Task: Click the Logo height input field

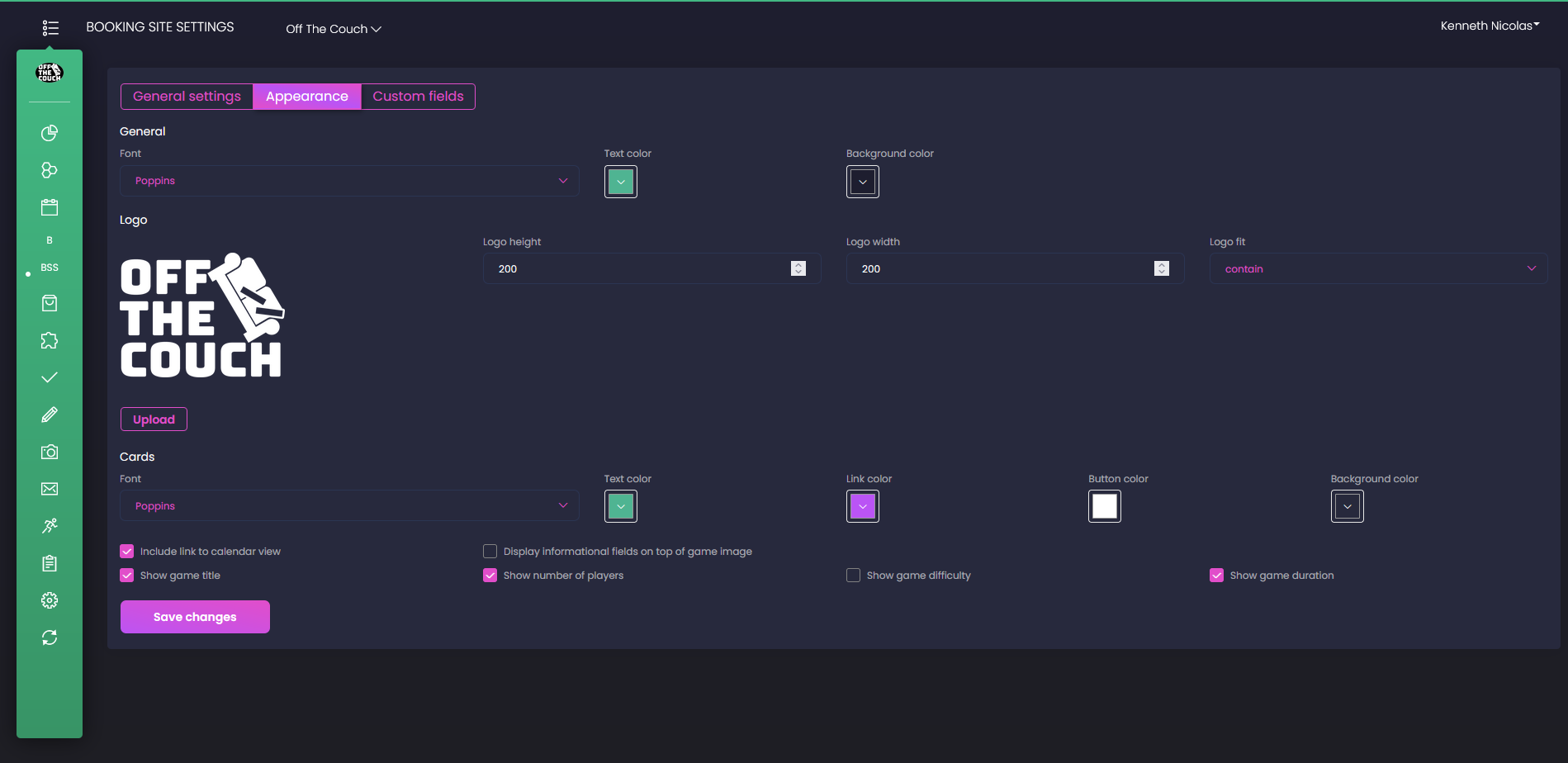Action: pyautogui.click(x=651, y=269)
